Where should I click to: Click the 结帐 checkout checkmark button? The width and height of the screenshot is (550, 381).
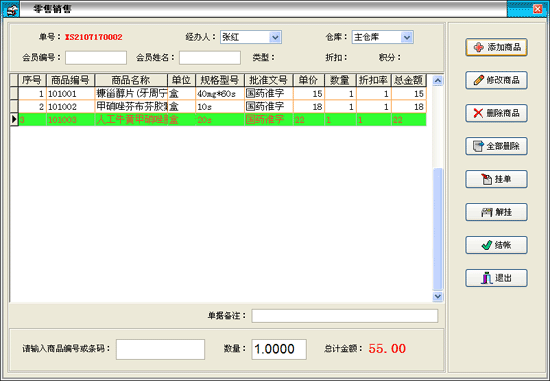[496, 245]
